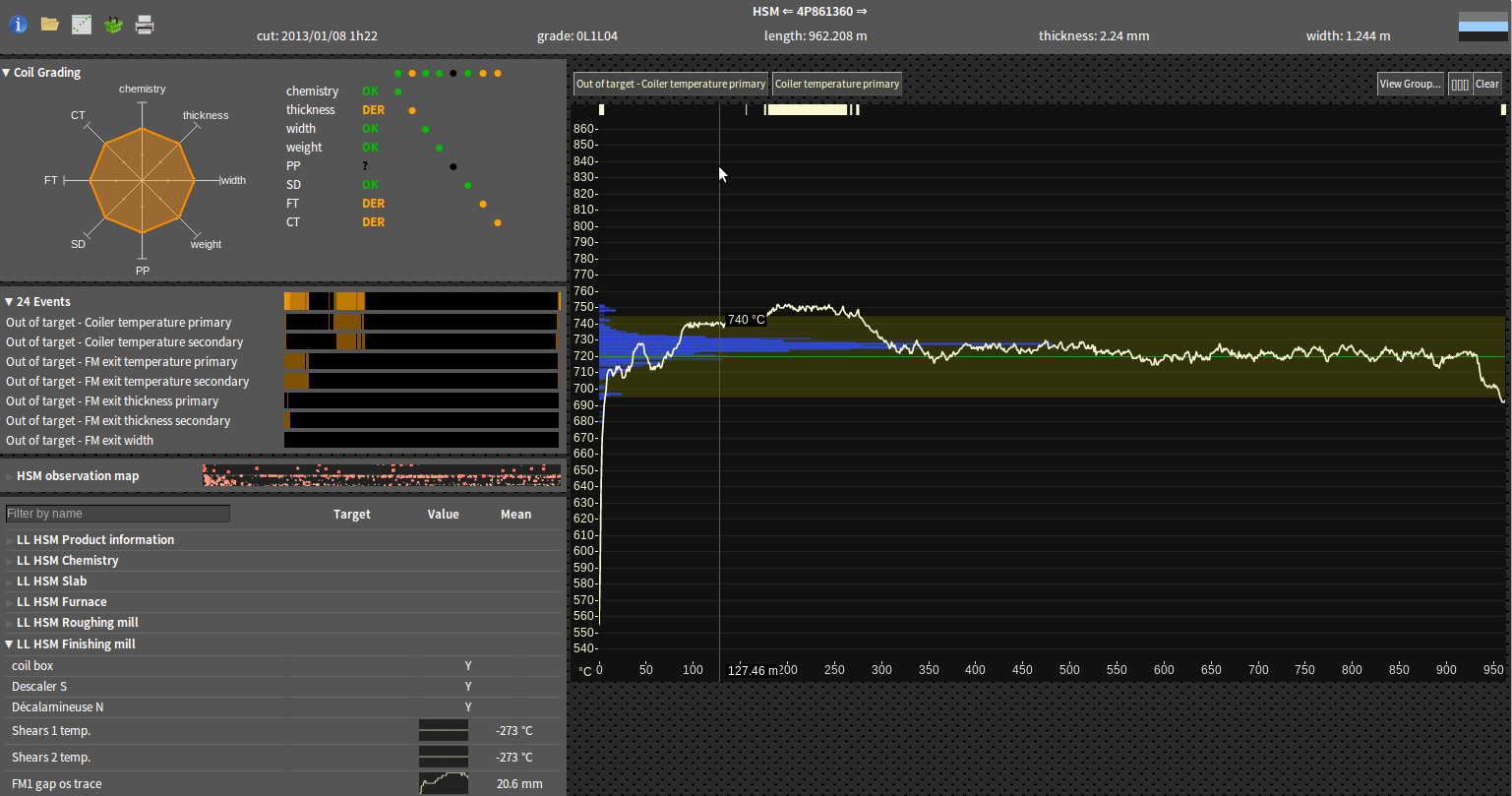The width and height of the screenshot is (1512, 796).
Task: Select Coiler temperature primary tab
Action: [837, 84]
